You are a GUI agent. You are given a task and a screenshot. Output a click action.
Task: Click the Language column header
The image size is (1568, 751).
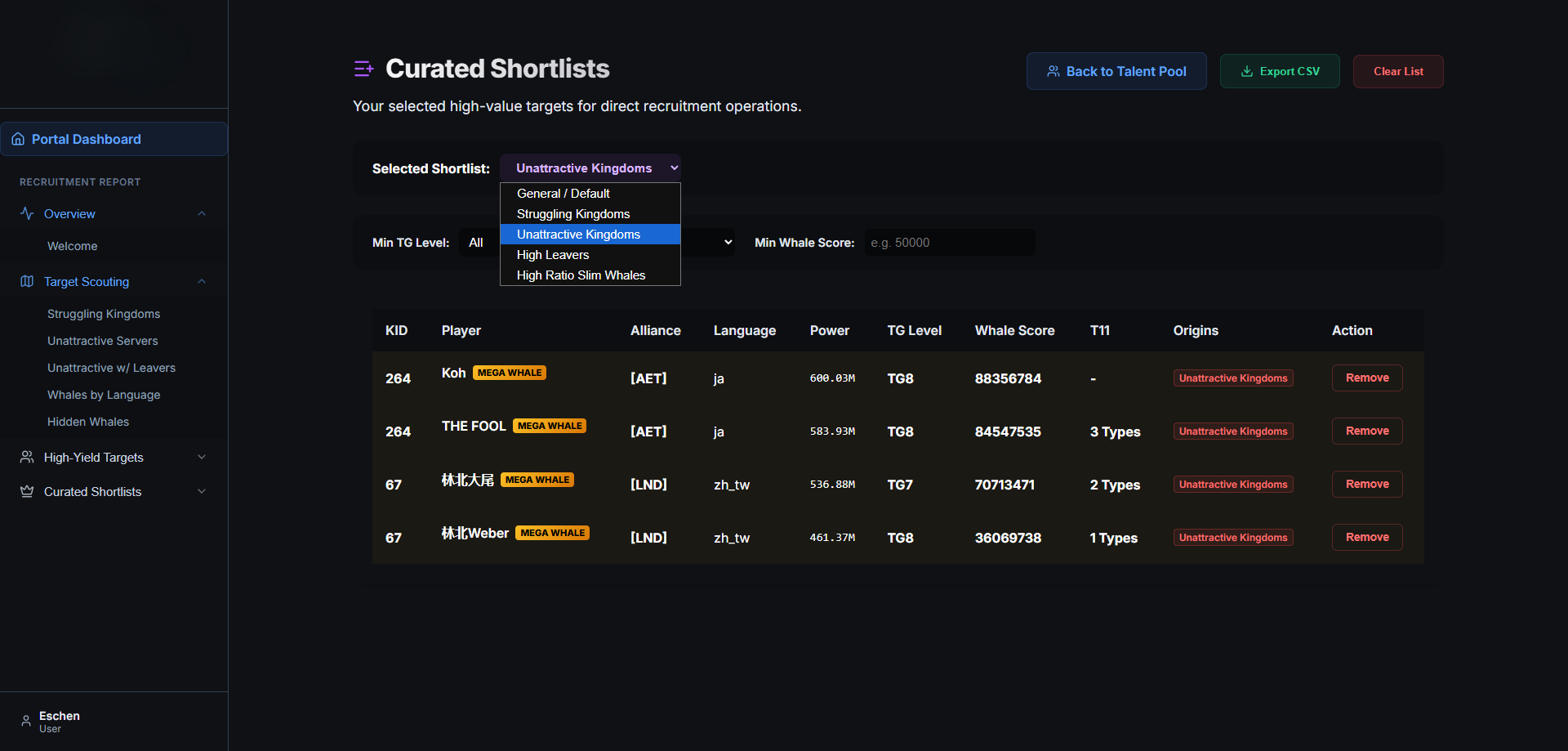pyautogui.click(x=745, y=330)
